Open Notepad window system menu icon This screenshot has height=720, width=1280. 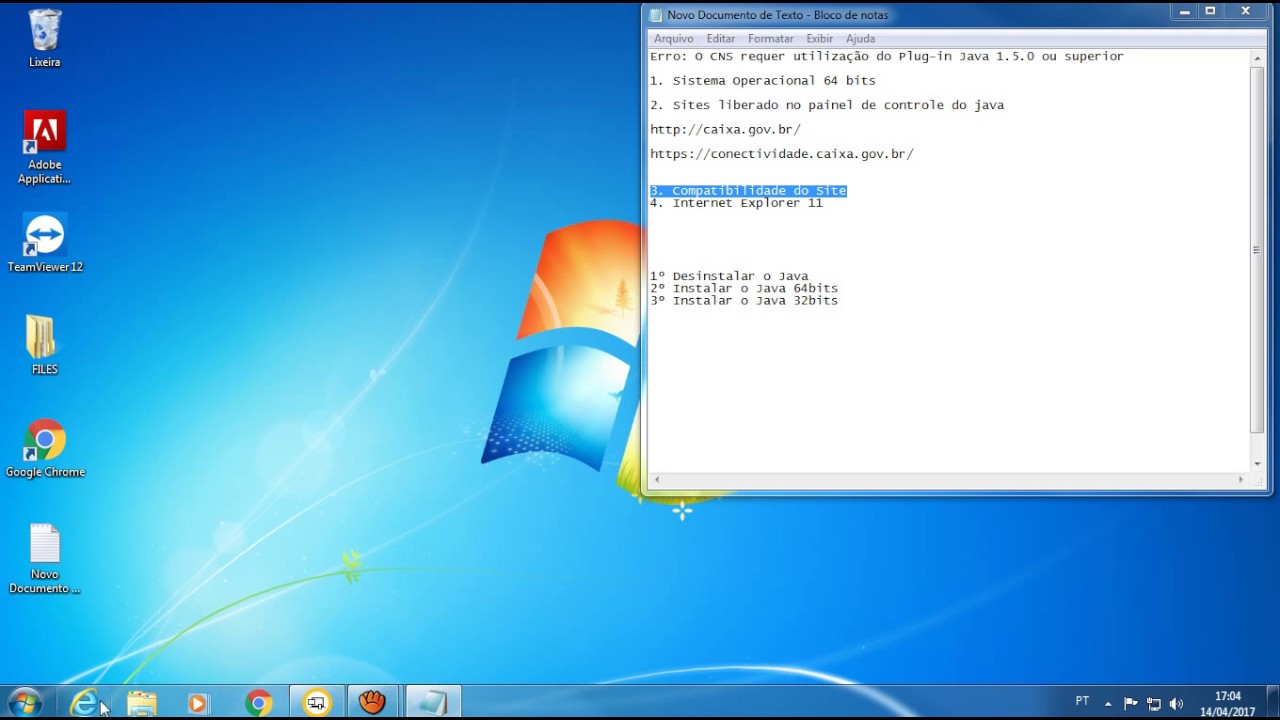(656, 15)
